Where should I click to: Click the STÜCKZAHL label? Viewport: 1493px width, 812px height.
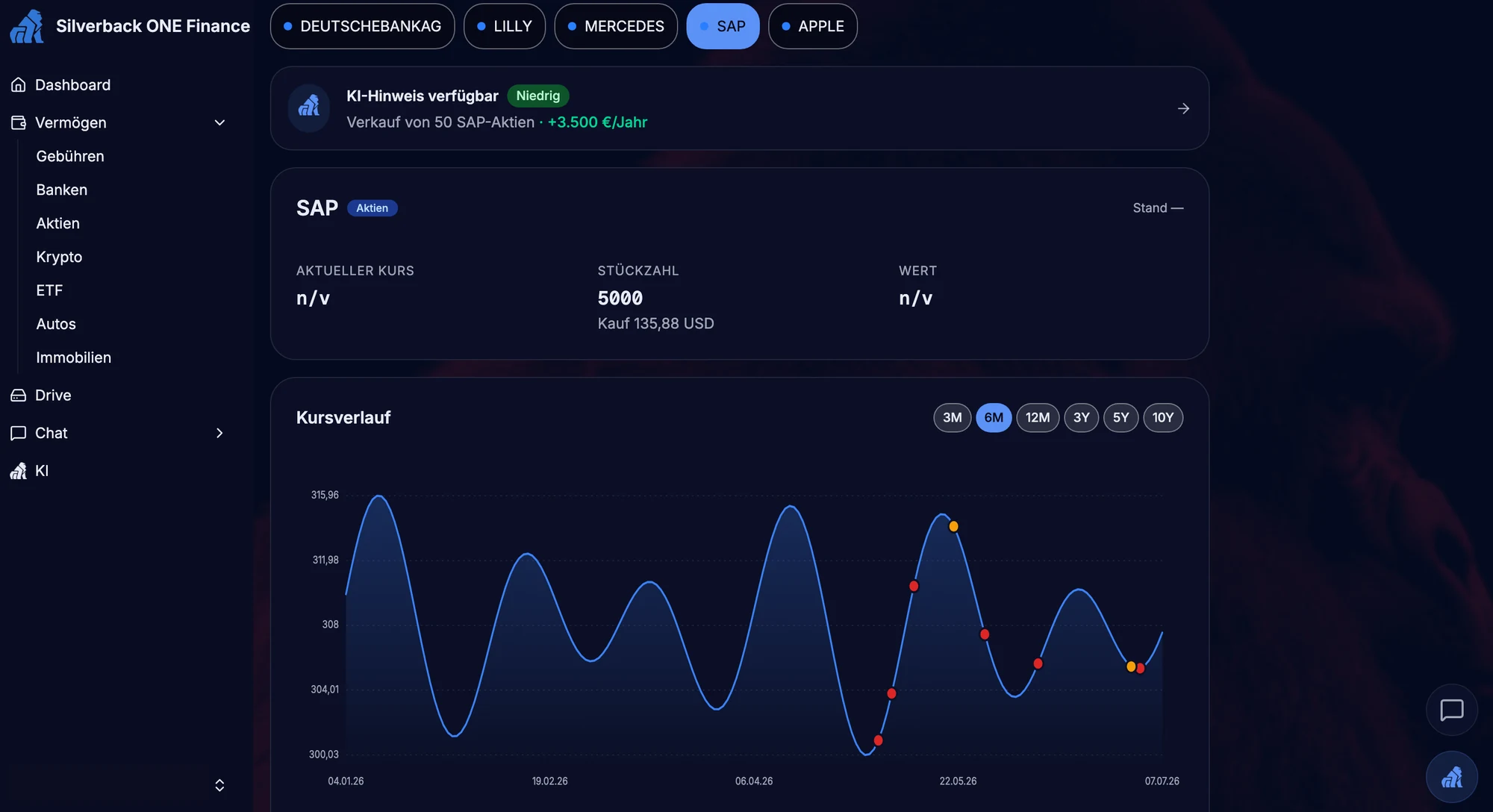tap(638, 271)
